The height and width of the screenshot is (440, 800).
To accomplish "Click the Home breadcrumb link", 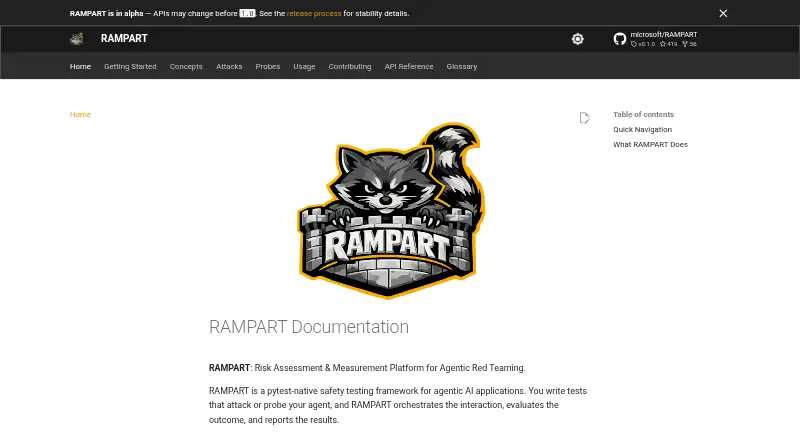I will point(80,114).
